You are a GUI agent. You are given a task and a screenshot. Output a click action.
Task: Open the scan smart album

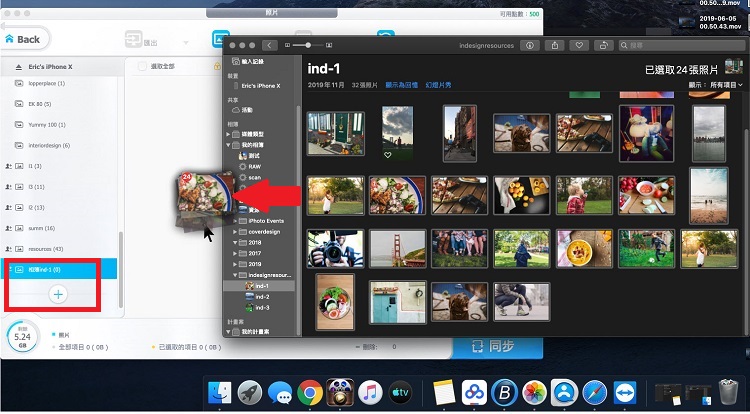[250, 177]
